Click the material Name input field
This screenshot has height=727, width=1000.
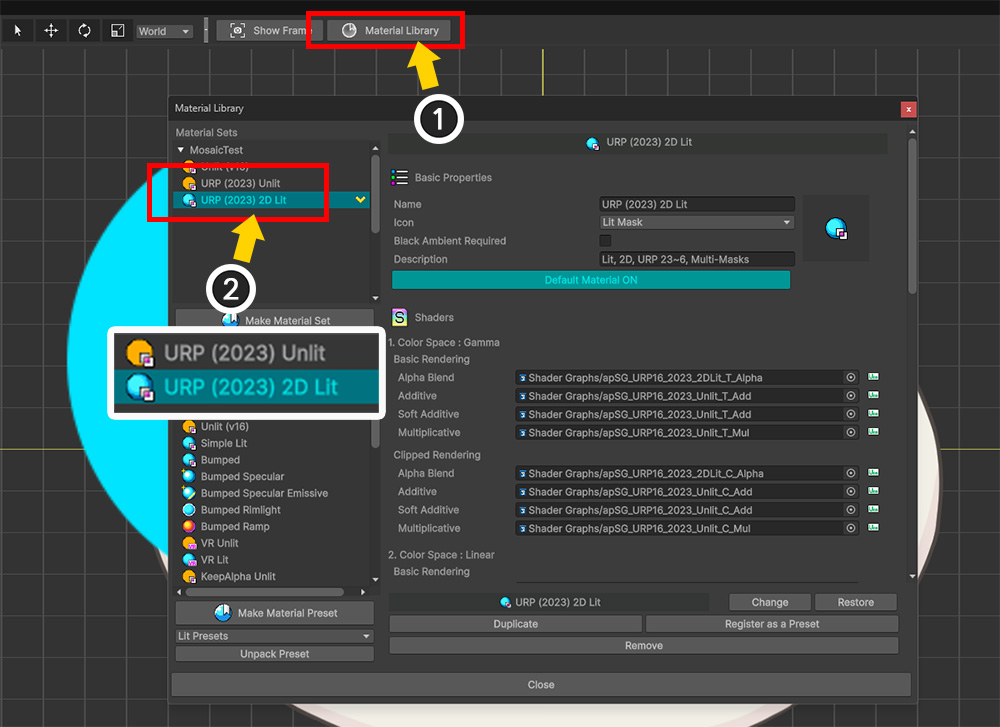pyautogui.click(x=696, y=204)
